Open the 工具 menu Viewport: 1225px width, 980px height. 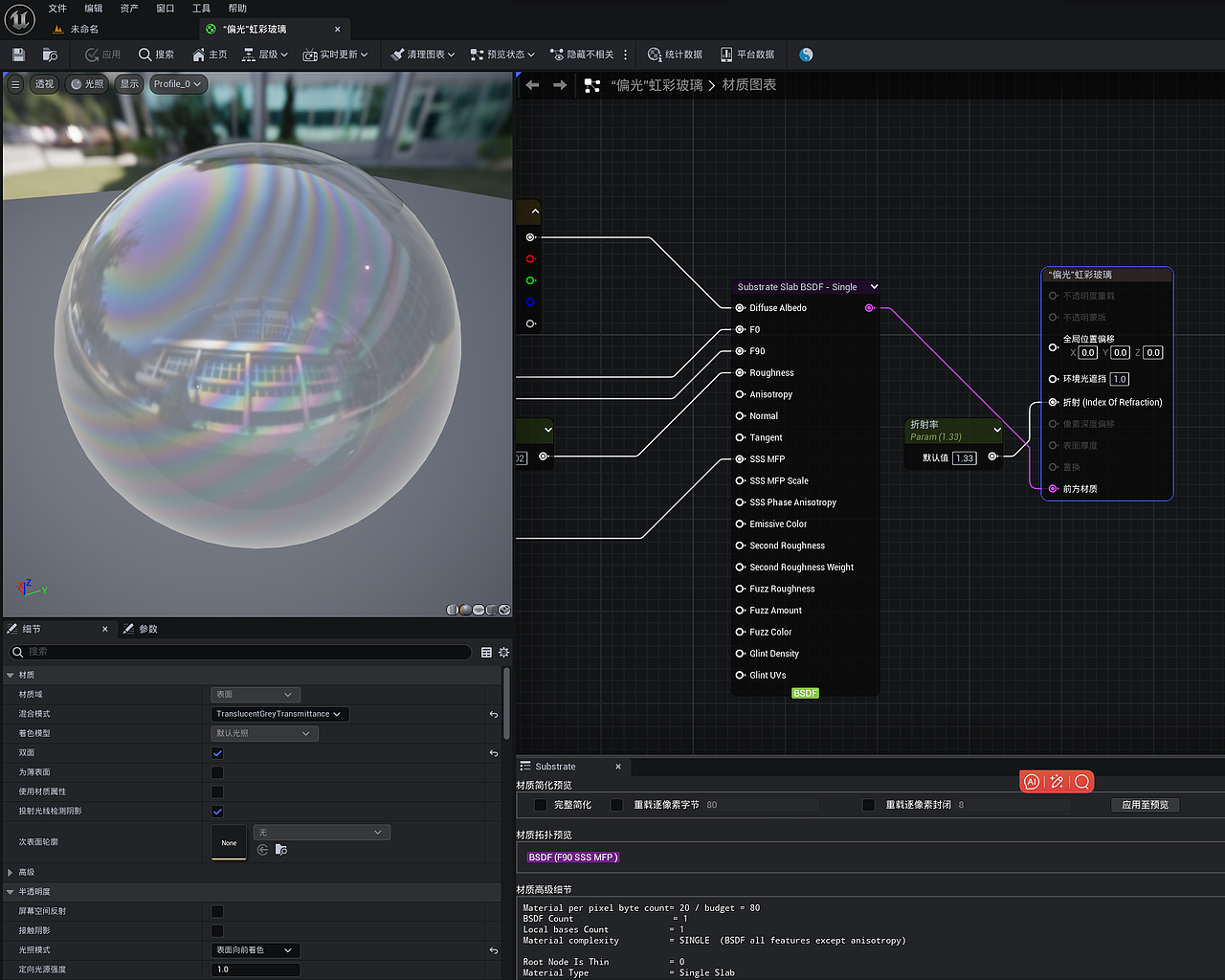201,9
